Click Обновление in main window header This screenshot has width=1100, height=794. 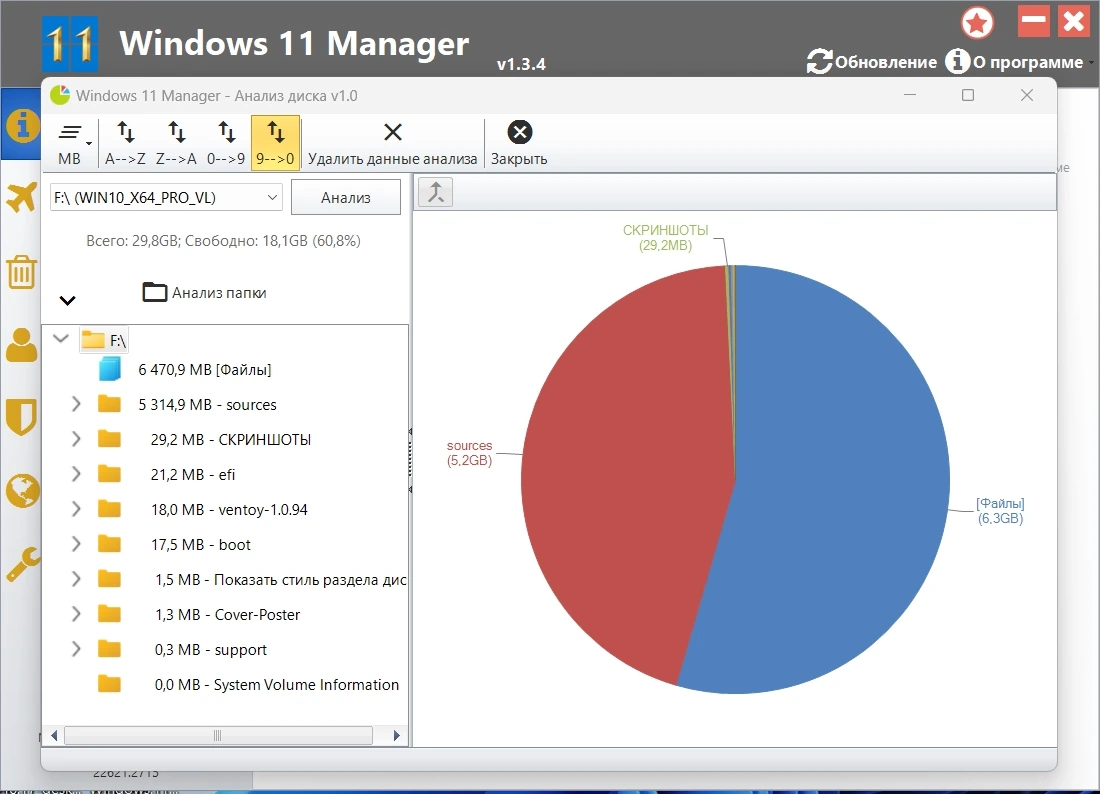871,62
